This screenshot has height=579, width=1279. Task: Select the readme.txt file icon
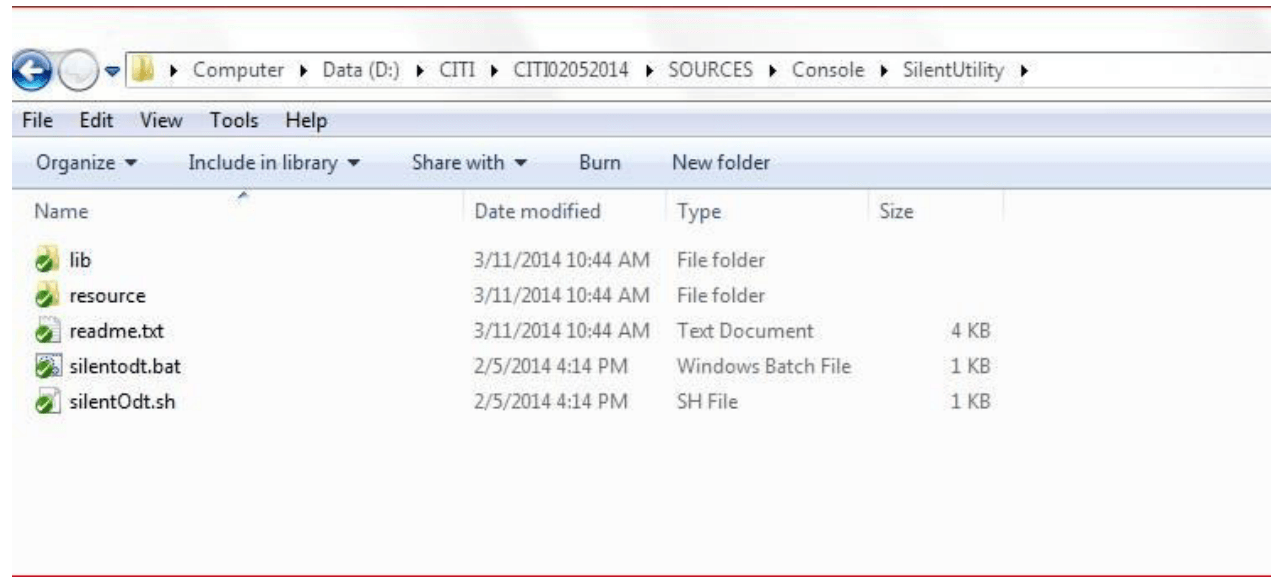click(46, 331)
